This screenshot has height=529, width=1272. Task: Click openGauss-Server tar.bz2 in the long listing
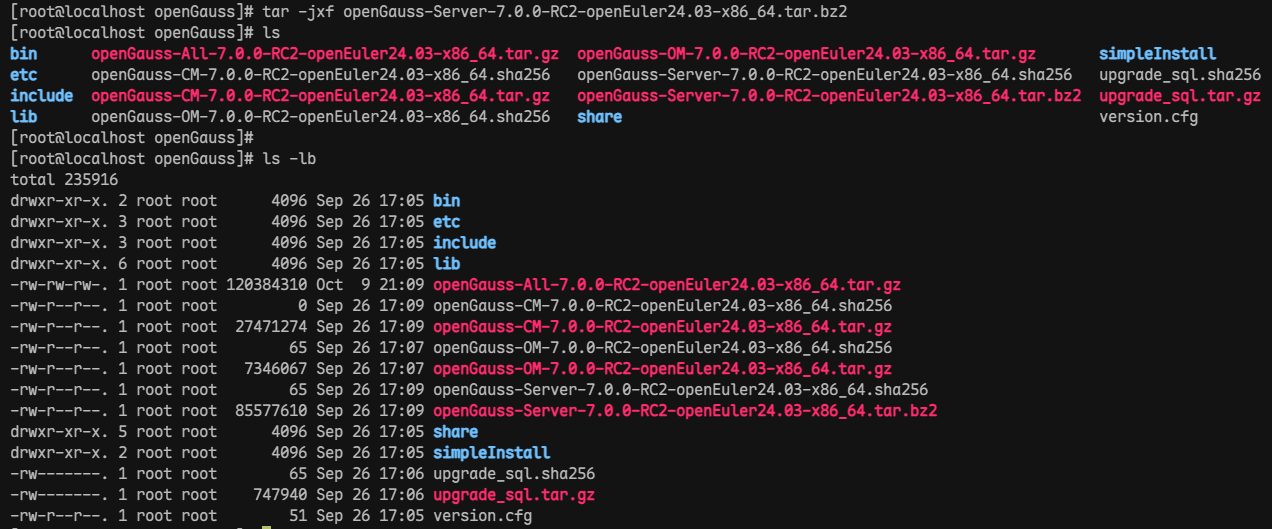pyautogui.click(x=685, y=411)
